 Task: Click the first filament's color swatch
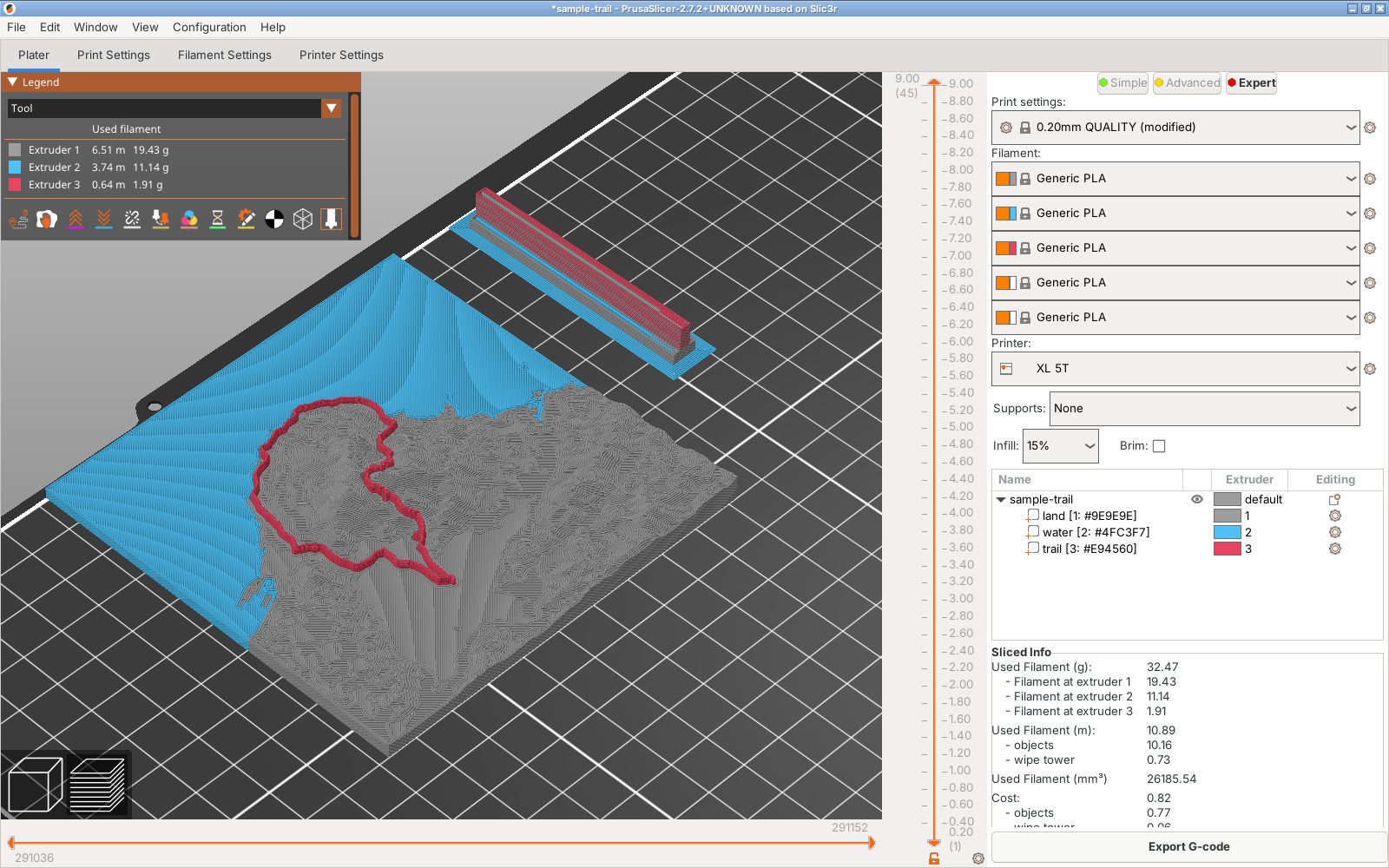pyautogui.click(x=1006, y=179)
